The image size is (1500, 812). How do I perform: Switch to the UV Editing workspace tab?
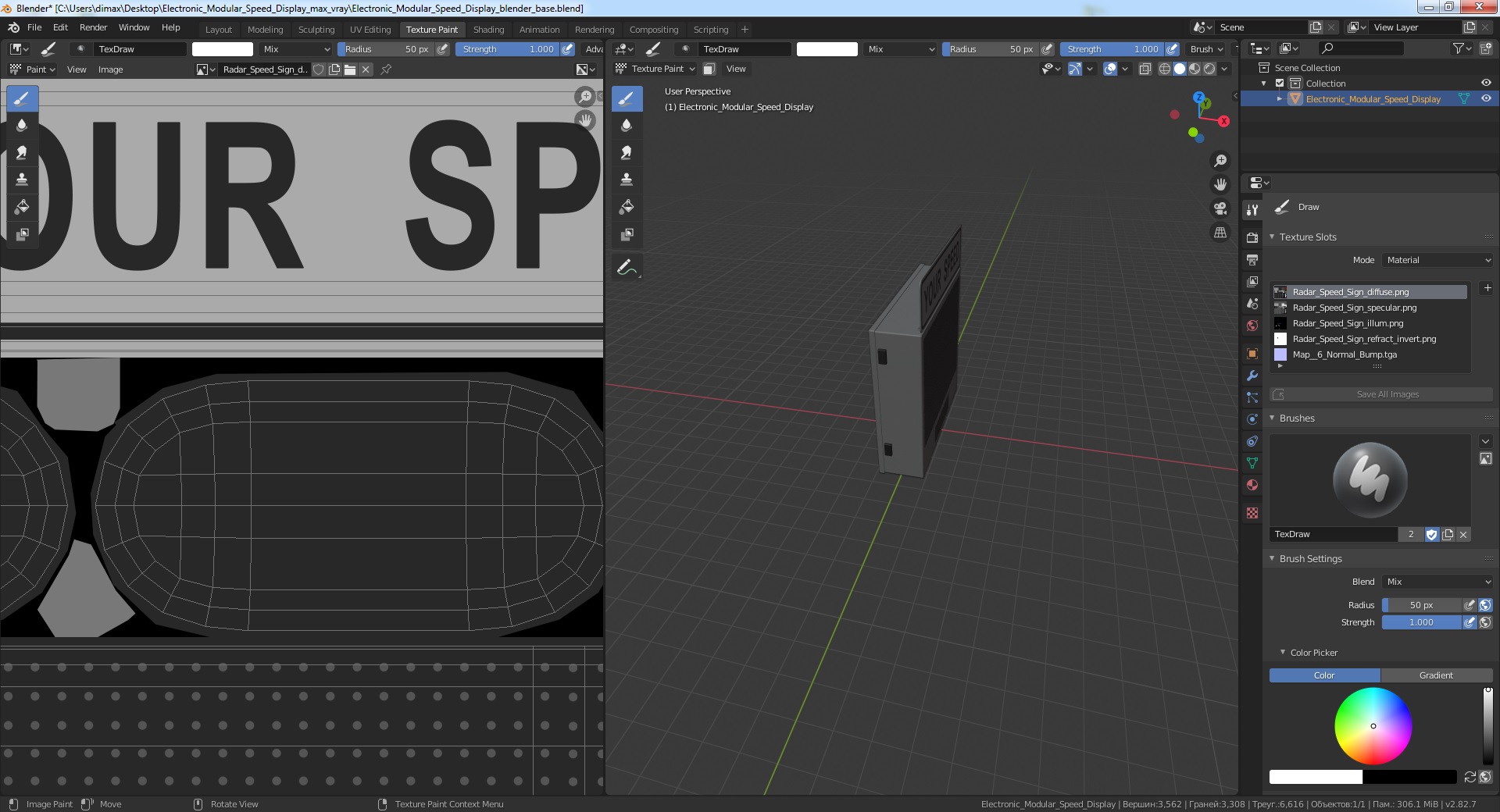370,30
